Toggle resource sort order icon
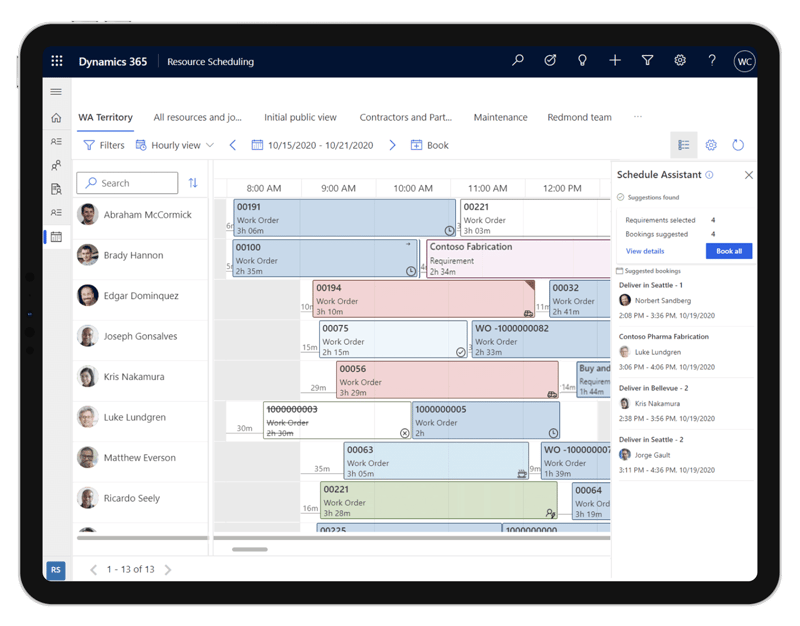 tap(193, 183)
